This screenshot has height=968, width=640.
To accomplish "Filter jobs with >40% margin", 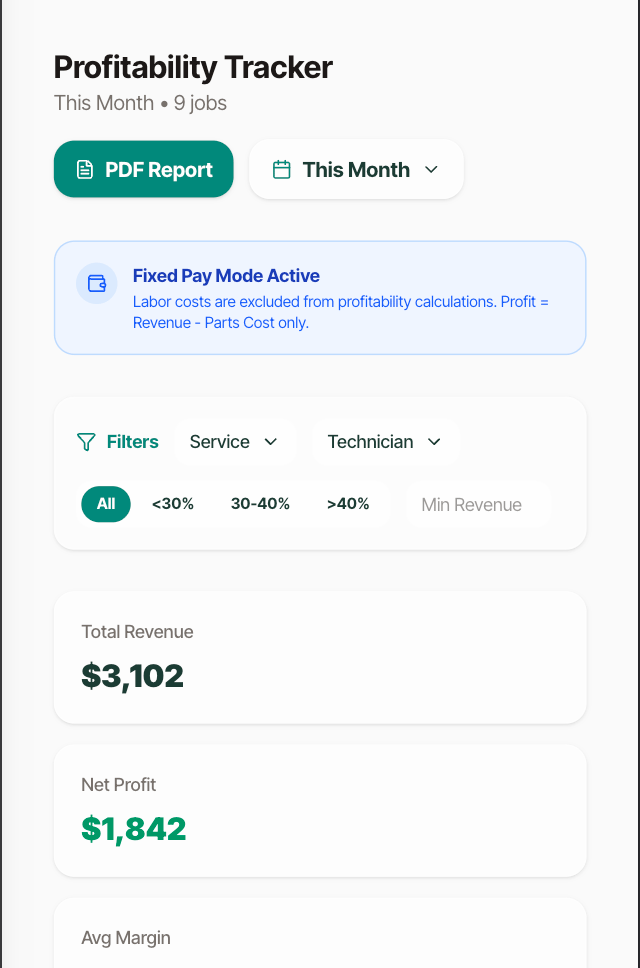I will coord(348,504).
